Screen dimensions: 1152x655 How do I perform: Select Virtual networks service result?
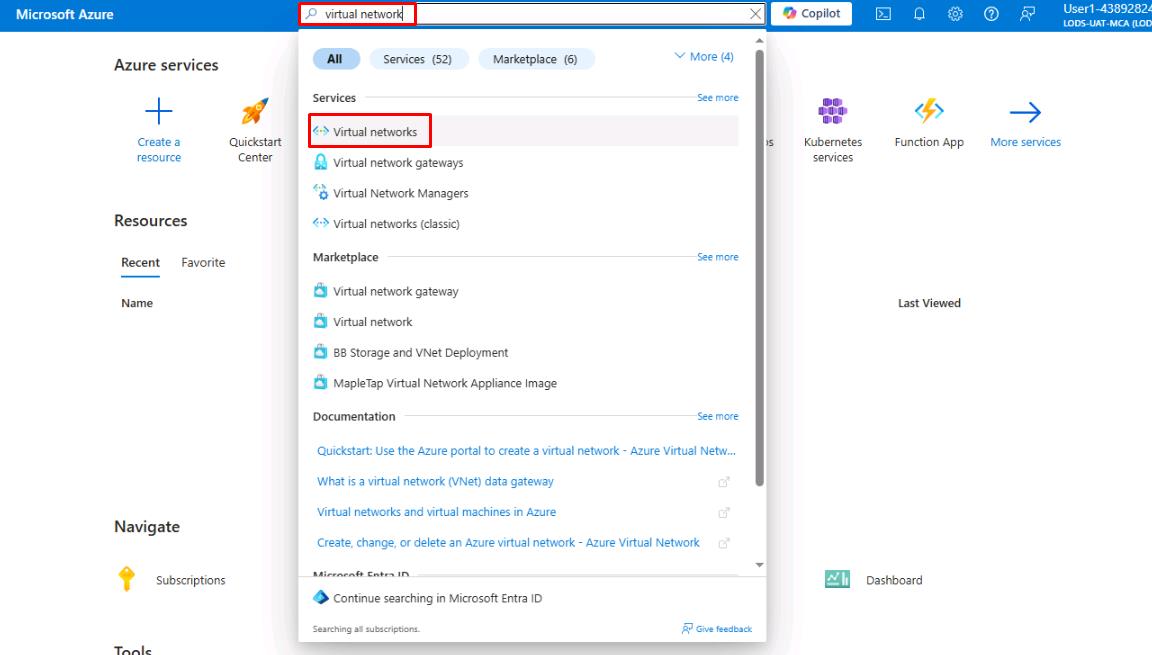525,132
